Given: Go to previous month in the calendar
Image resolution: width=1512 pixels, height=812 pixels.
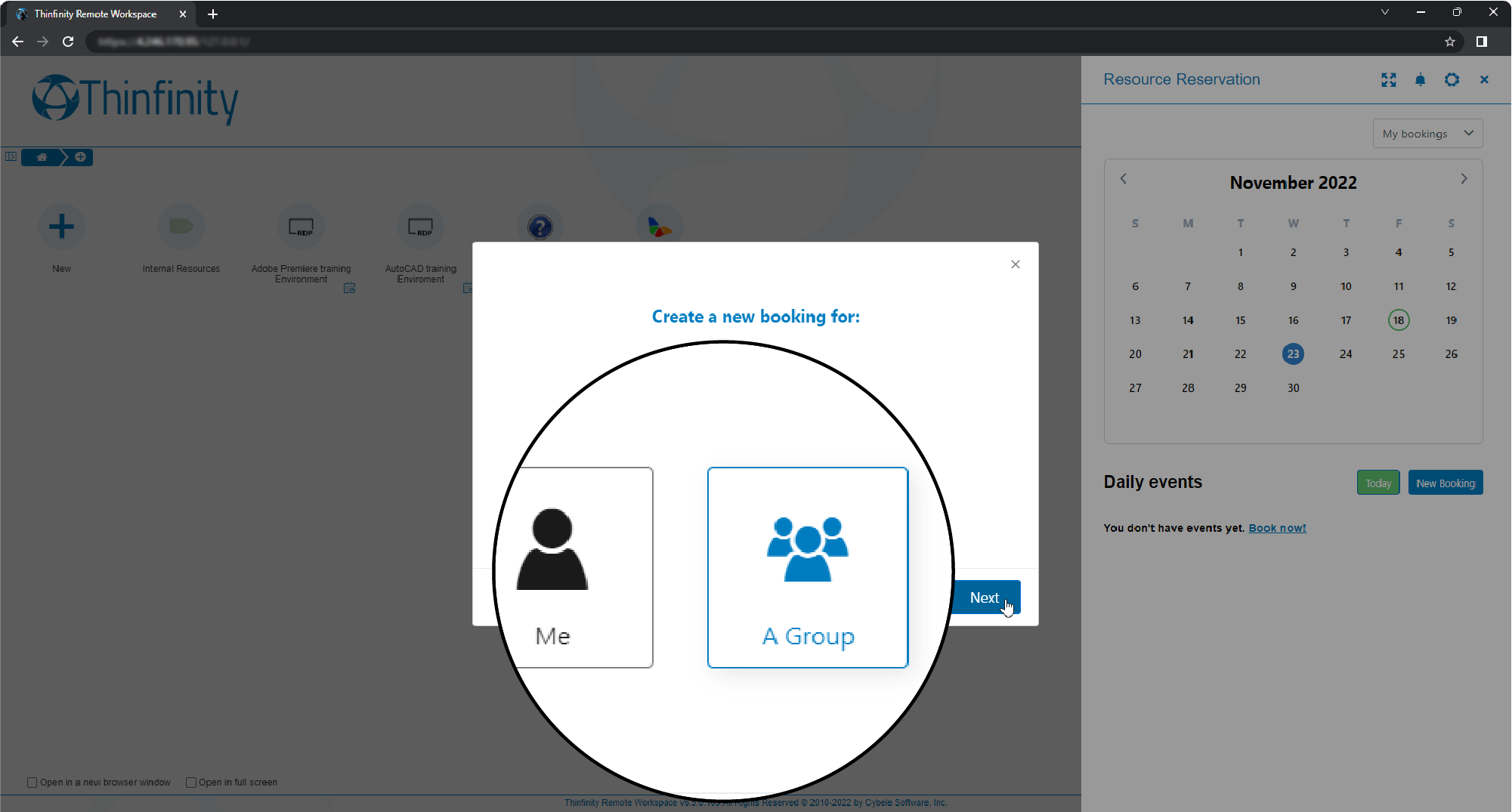Looking at the screenshot, I should (1124, 179).
